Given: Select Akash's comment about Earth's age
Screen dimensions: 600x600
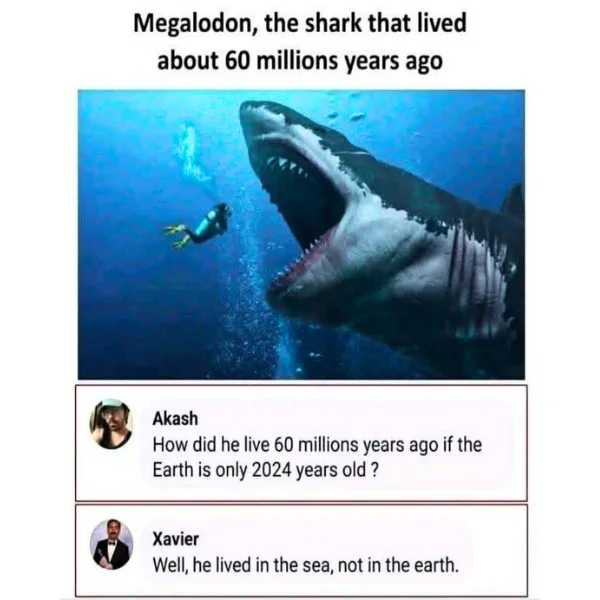Looking at the screenshot, I should point(317,457).
